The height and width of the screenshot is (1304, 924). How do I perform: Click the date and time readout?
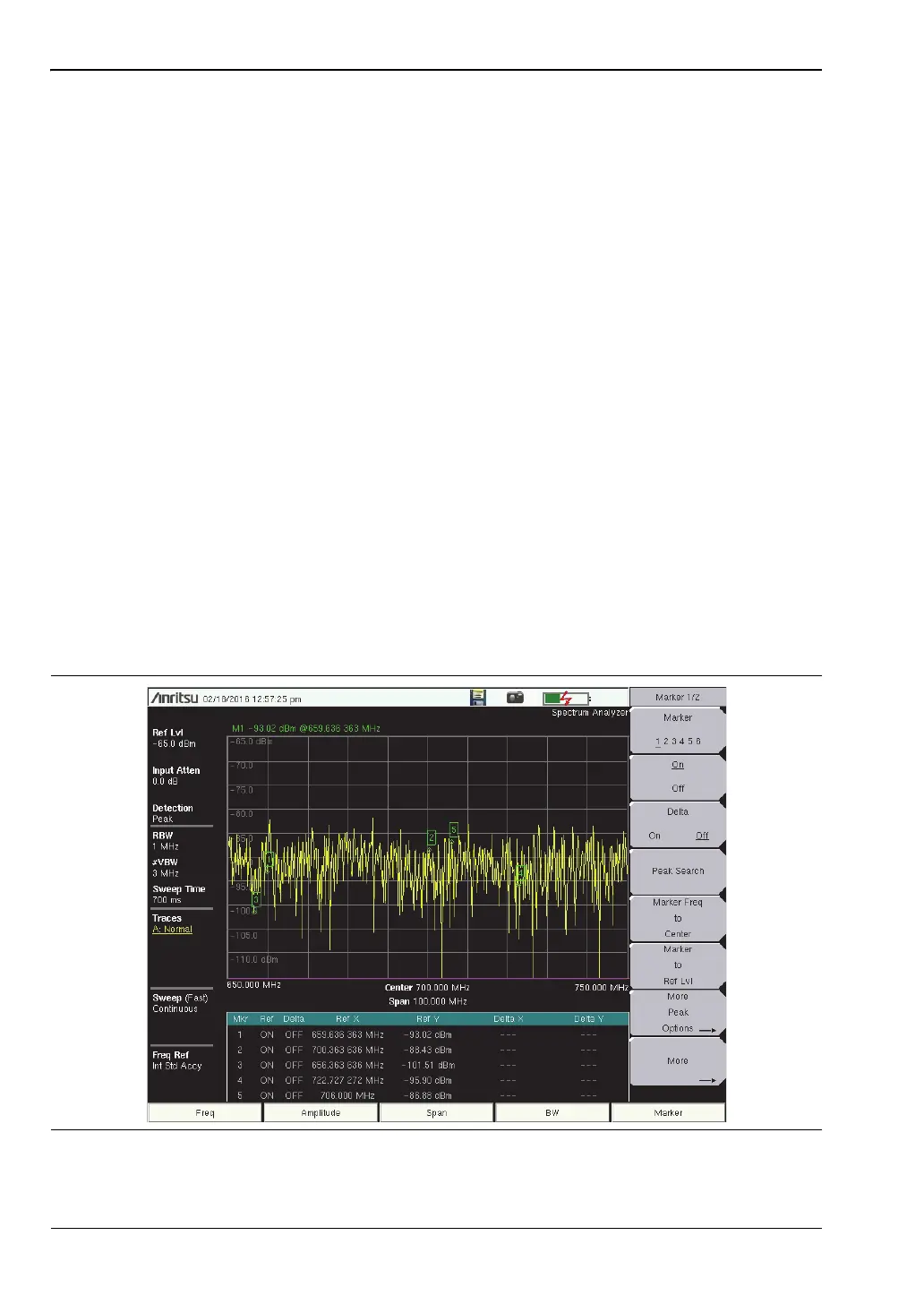click(x=252, y=699)
